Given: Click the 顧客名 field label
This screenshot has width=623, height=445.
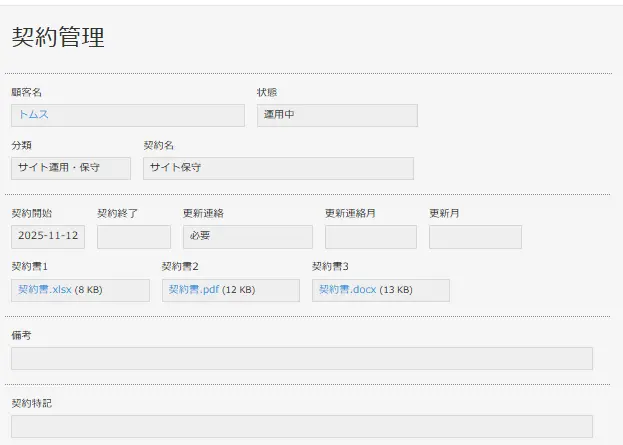Looking at the screenshot, I should tap(26, 93).
